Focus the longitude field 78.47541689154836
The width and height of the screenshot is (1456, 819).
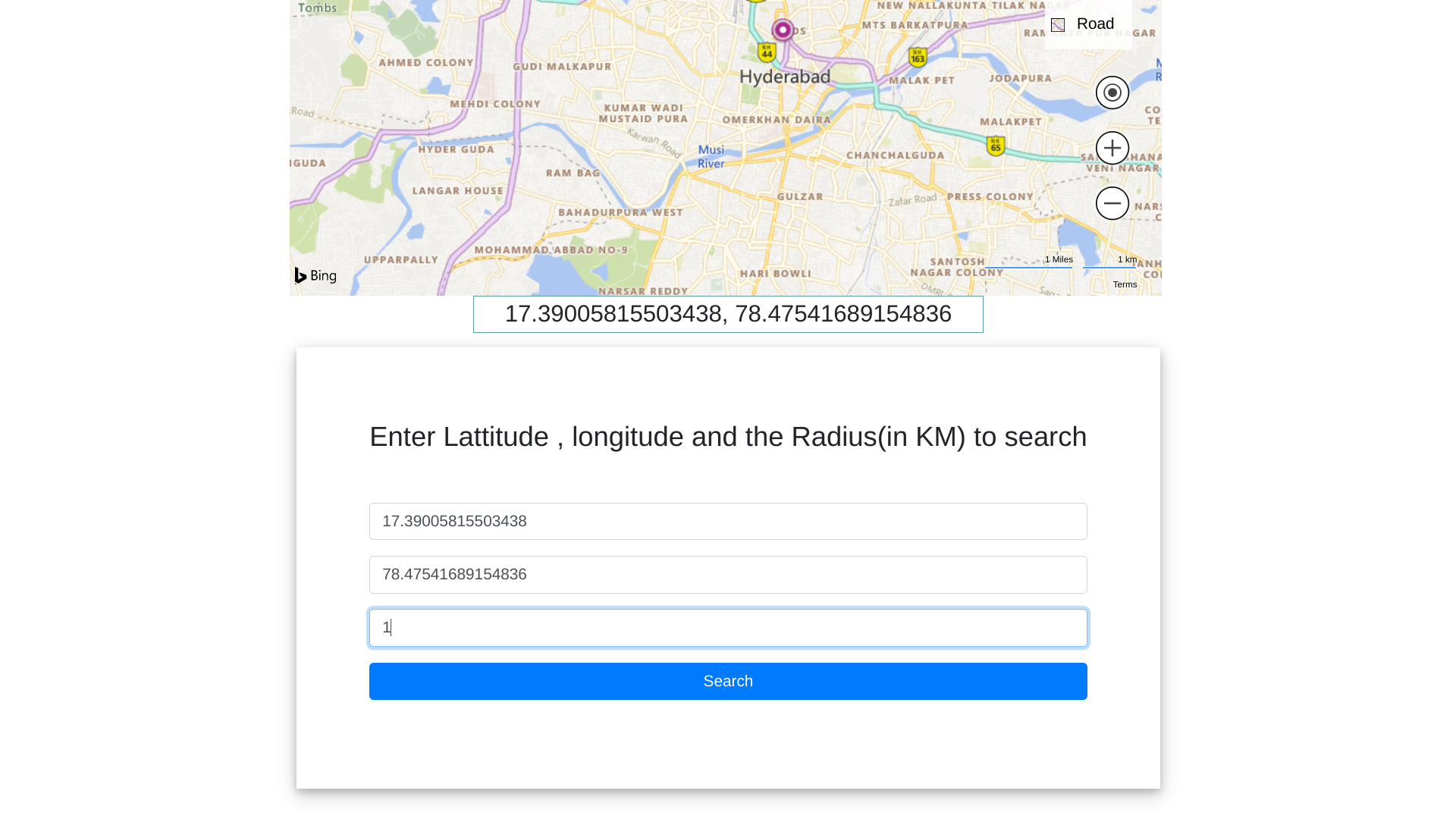tap(728, 575)
